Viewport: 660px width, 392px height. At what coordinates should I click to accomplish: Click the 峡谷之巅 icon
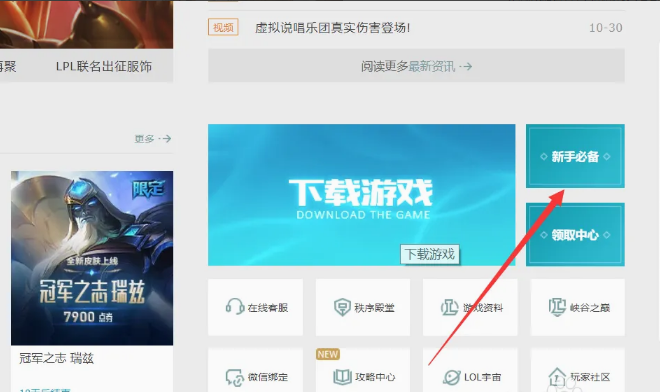(557, 307)
